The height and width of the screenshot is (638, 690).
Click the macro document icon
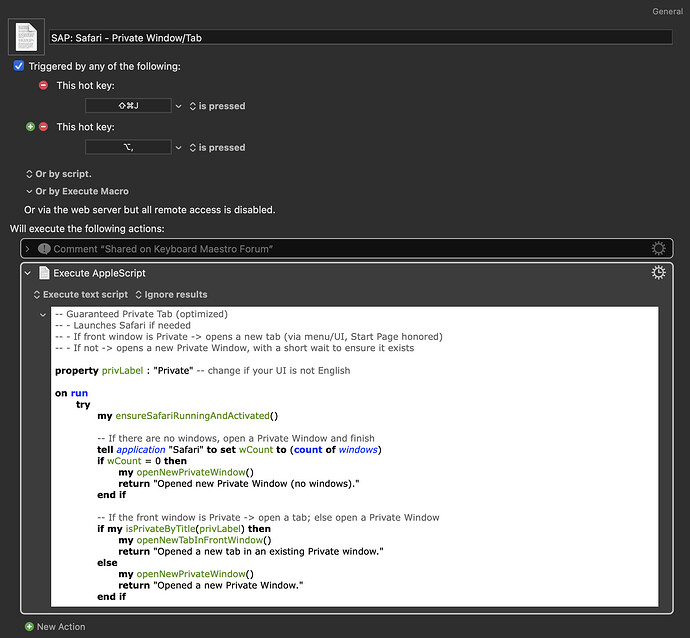point(26,37)
